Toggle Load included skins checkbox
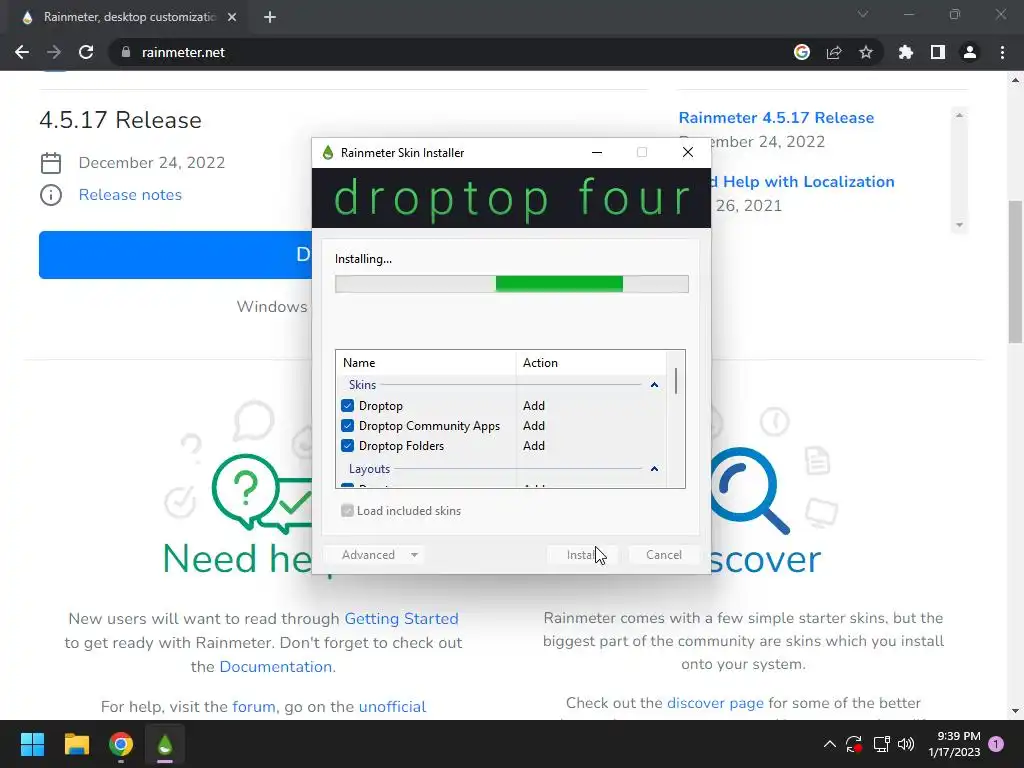The image size is (1024, 768). (x=347, y=511)
